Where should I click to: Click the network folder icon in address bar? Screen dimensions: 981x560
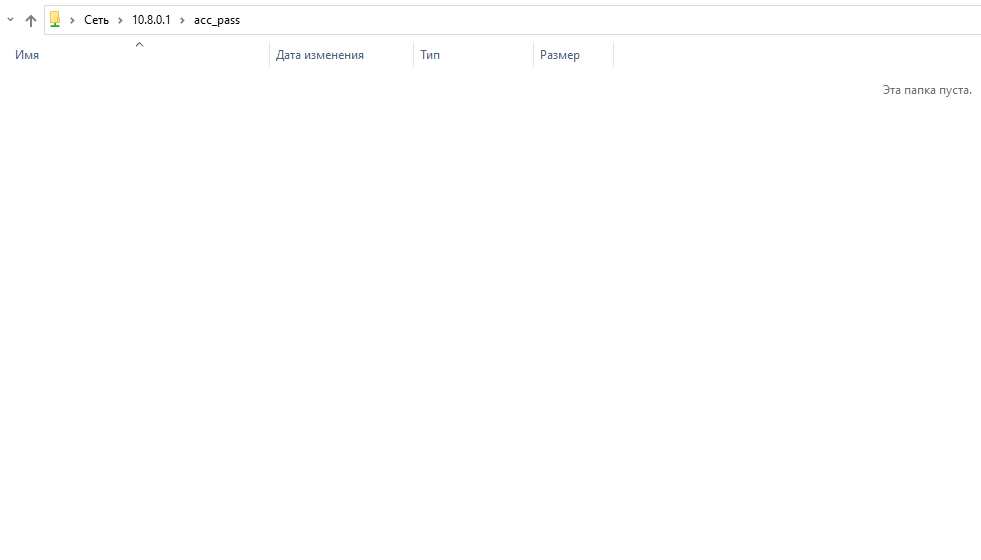tap(55, 20)
